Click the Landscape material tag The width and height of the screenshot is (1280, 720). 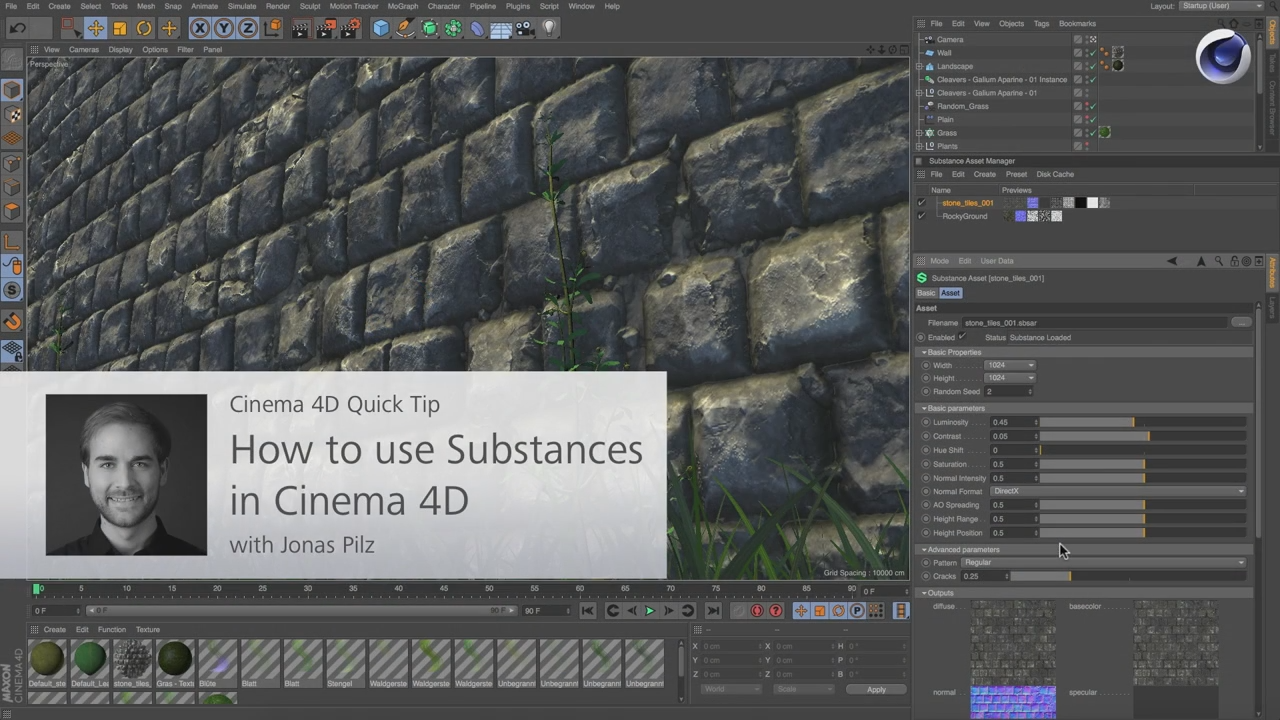pos(1117,66)
